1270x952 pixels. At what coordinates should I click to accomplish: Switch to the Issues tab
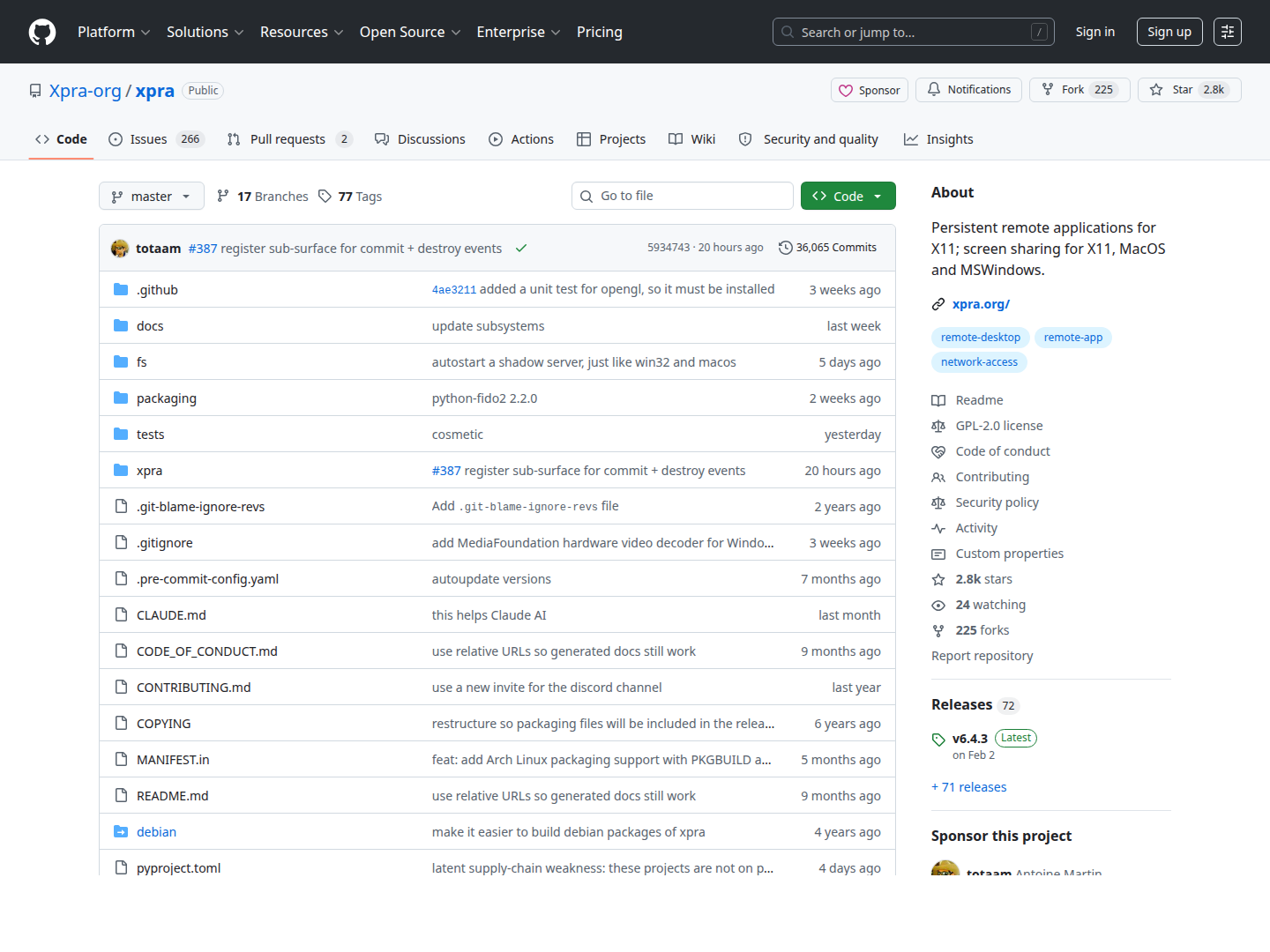(x=156, y=139)
